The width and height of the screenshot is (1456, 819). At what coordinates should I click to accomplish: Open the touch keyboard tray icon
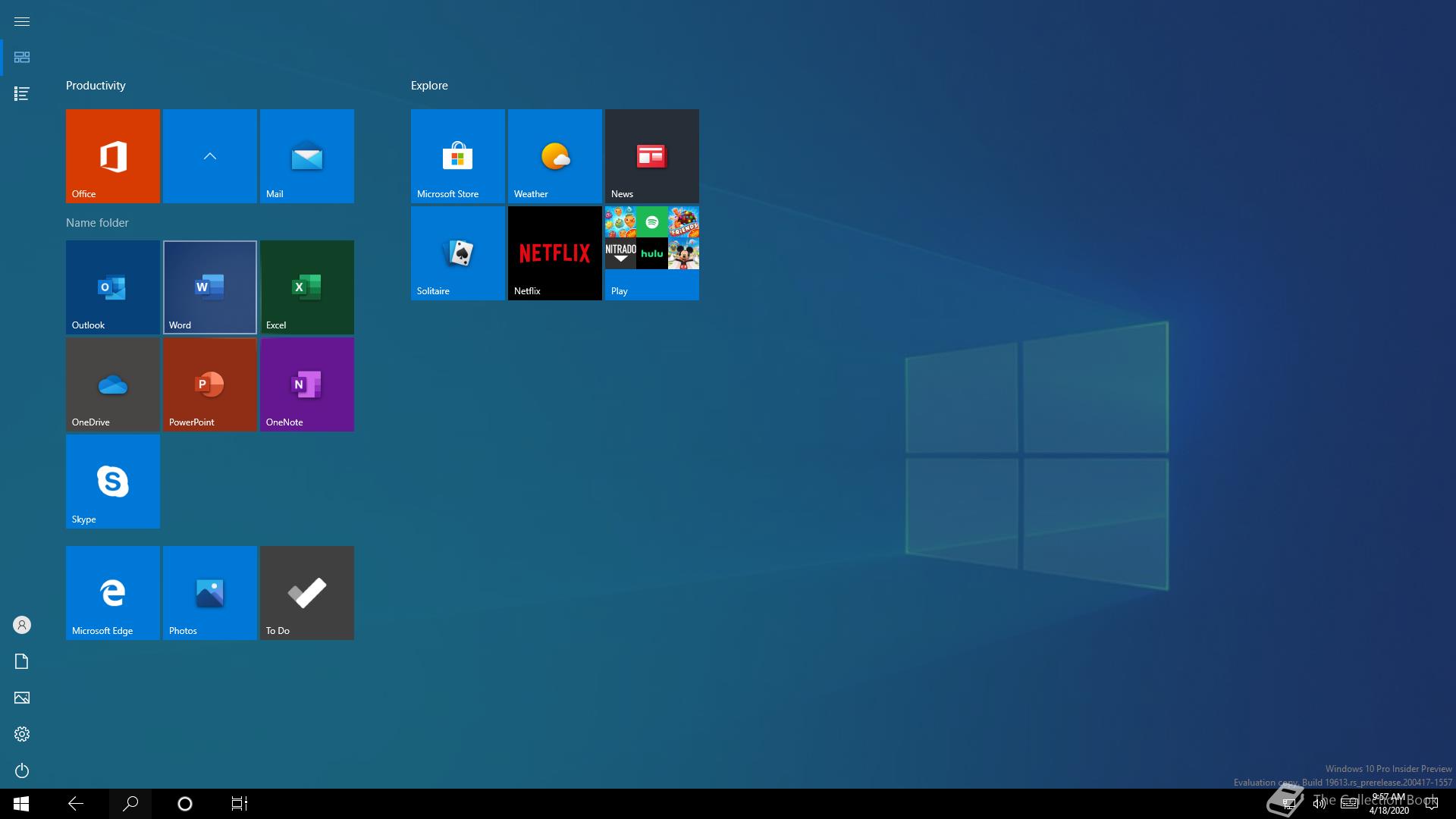tap(1349, 804)
